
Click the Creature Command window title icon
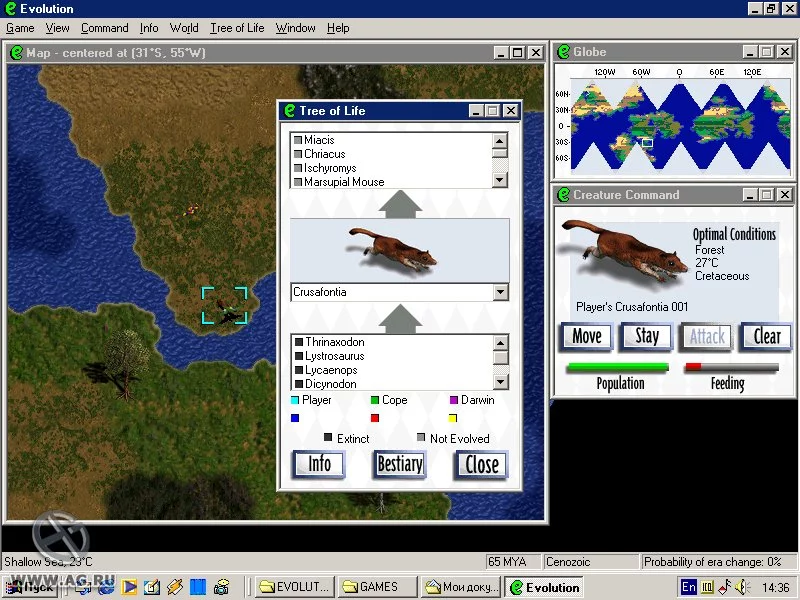pos(563,194)
